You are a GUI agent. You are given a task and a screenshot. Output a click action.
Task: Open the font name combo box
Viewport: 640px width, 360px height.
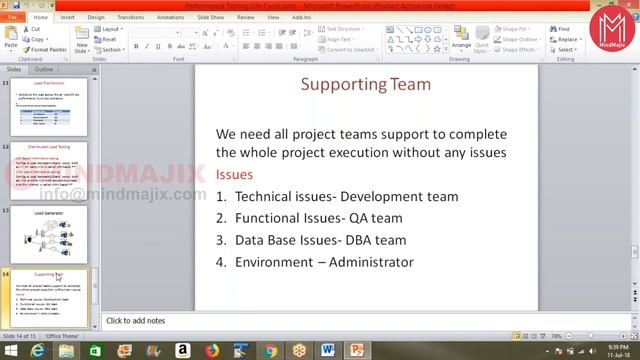pyautogui.click(x=156, y=33)
